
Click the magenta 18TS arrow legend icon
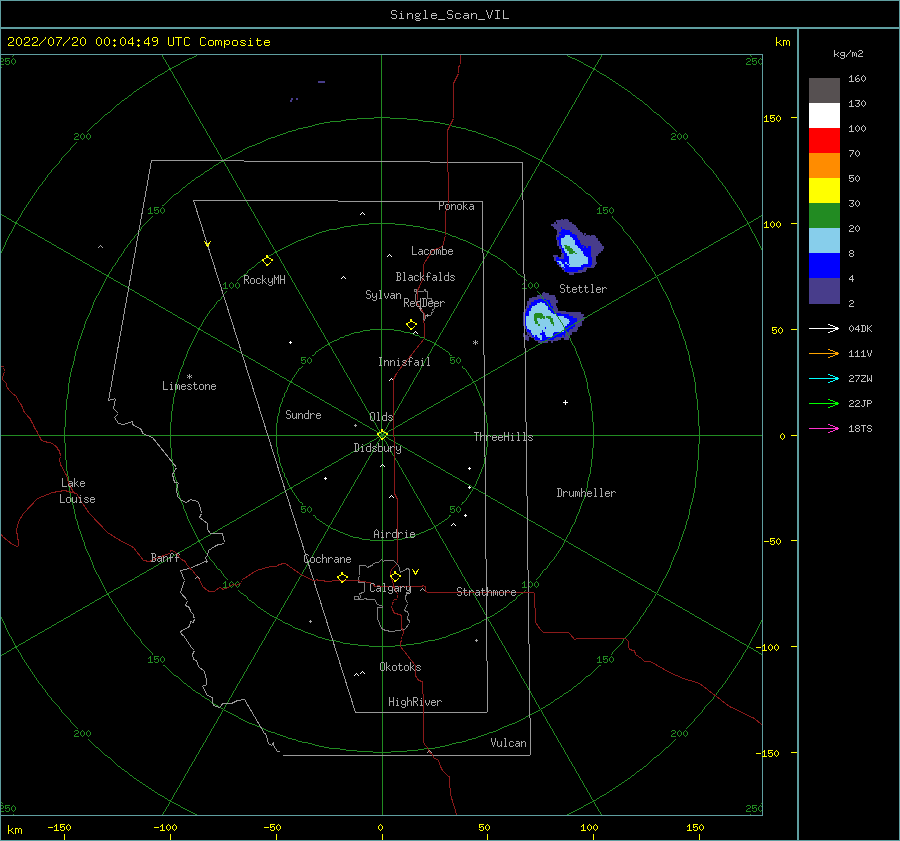824,428
